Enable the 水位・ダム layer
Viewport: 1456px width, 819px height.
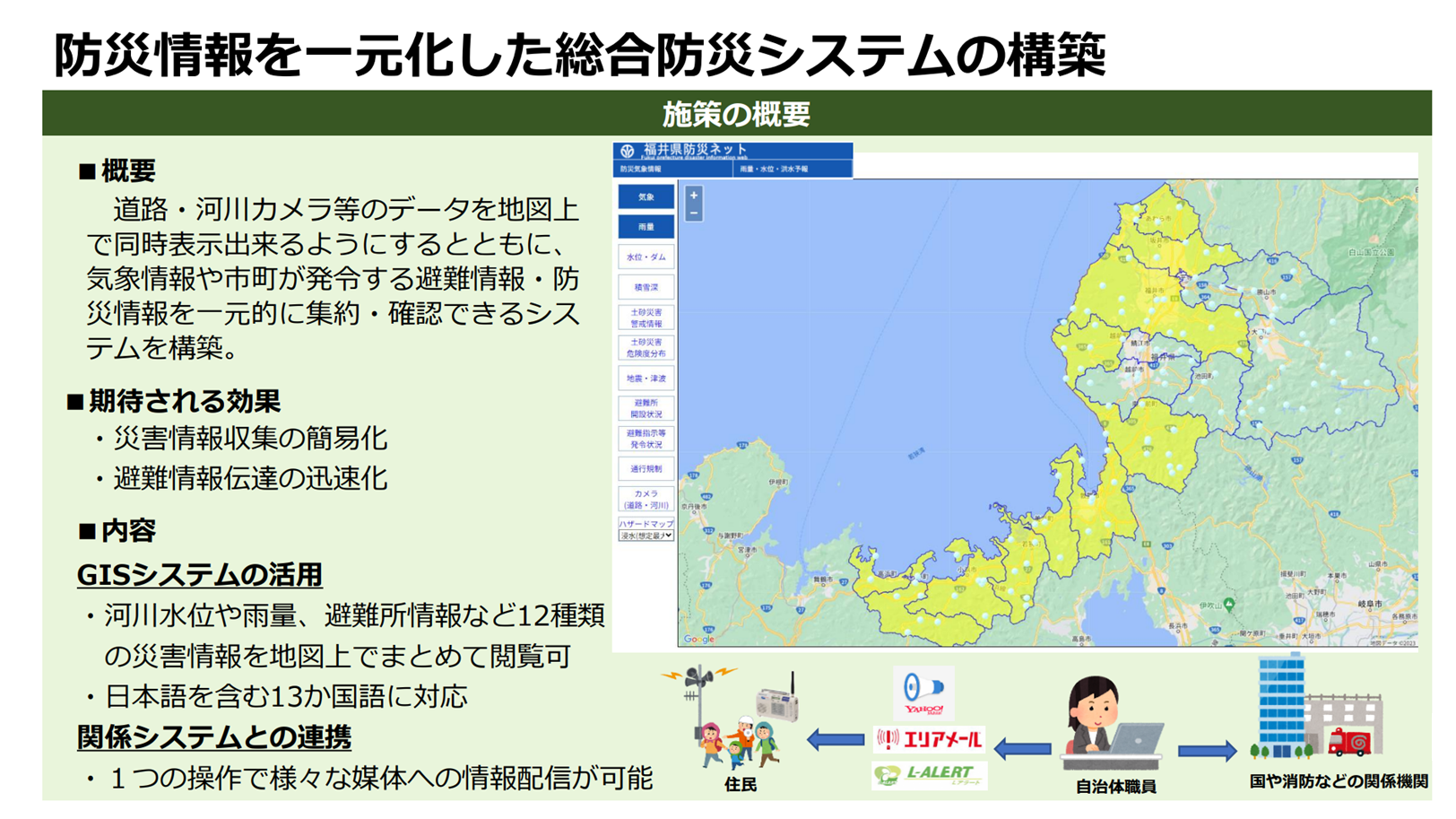coord(646,257)
